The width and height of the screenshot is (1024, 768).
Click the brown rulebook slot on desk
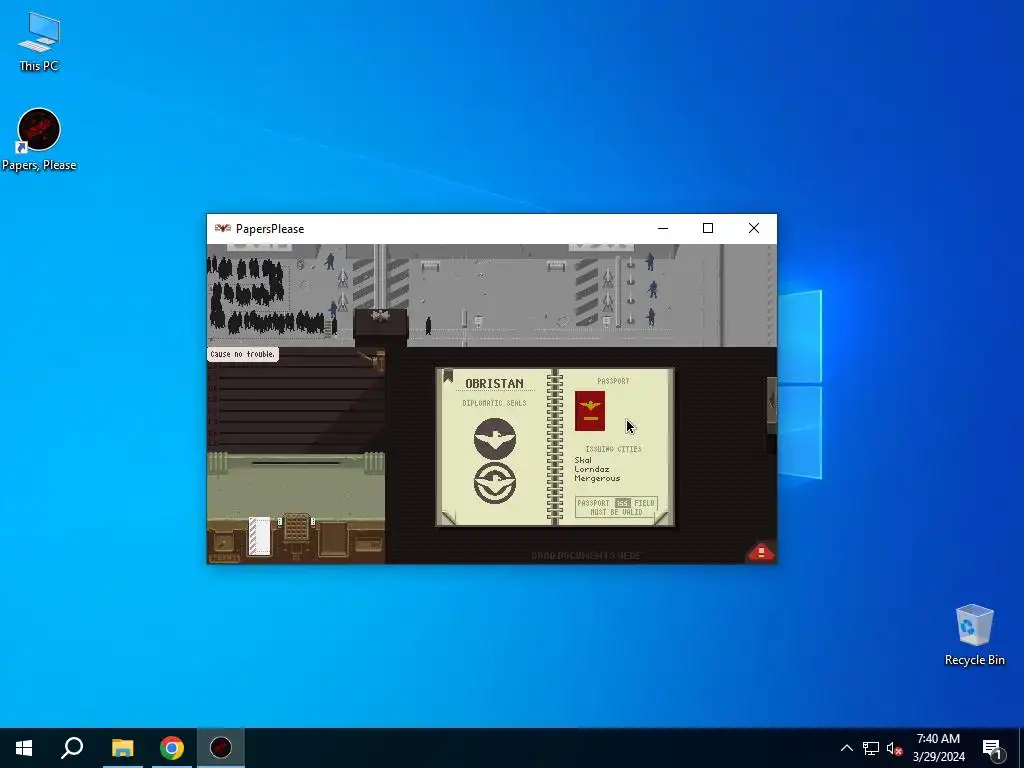click(x=333, y=539)
